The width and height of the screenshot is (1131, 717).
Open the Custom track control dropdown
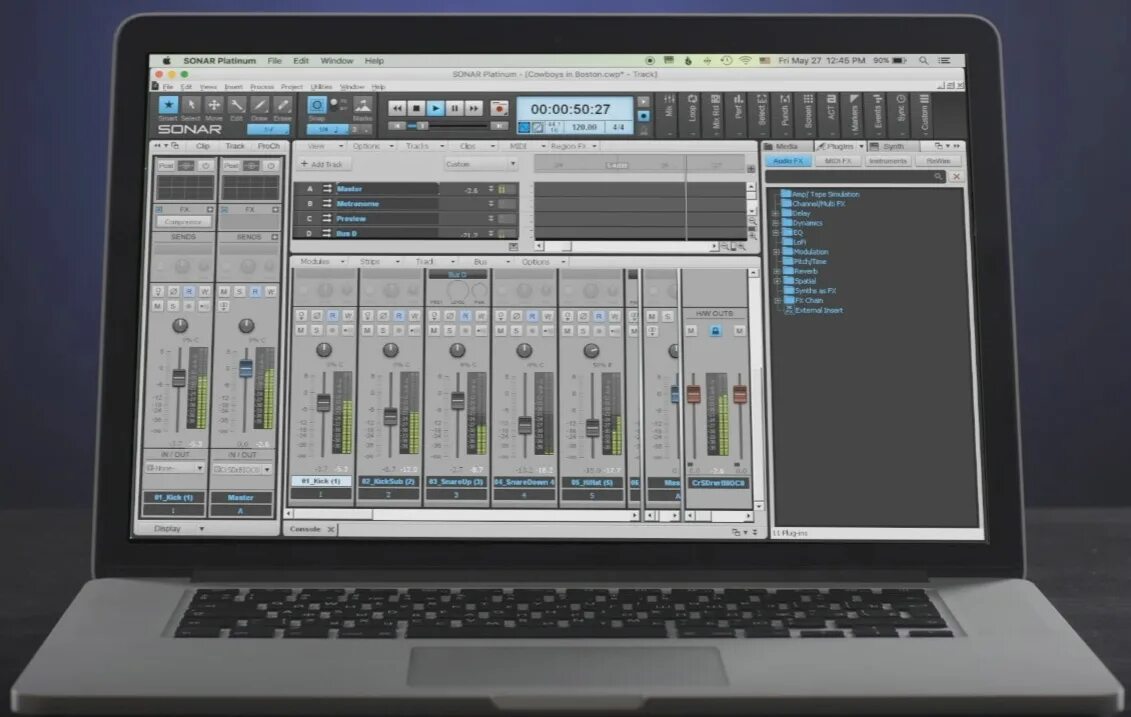click(480, 164)
